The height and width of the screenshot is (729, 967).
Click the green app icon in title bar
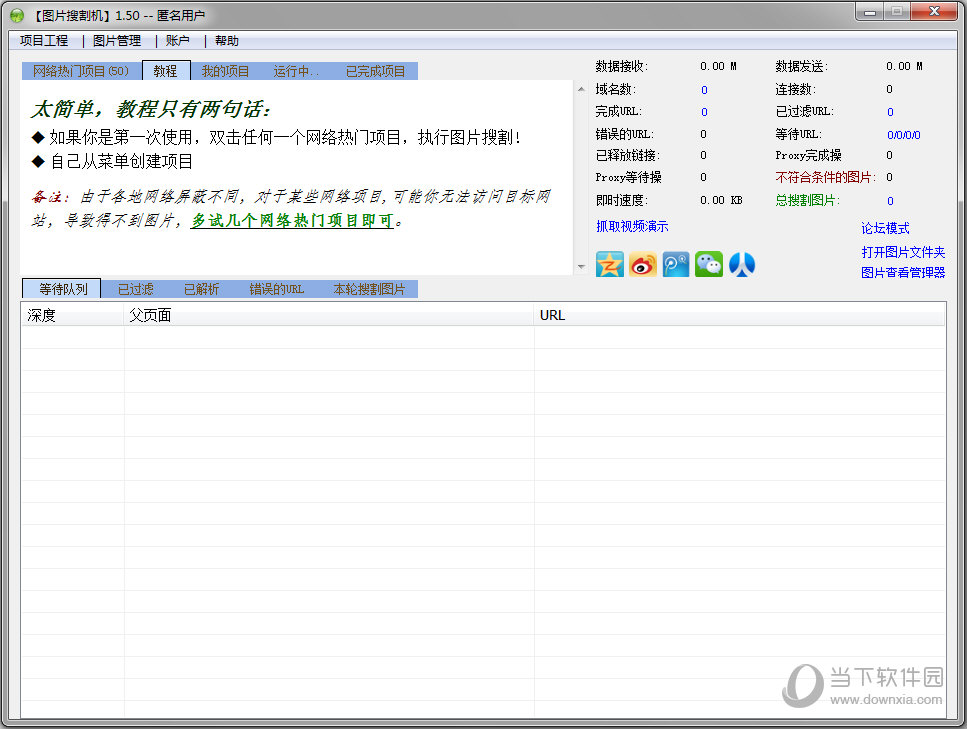tap(17, 15)
